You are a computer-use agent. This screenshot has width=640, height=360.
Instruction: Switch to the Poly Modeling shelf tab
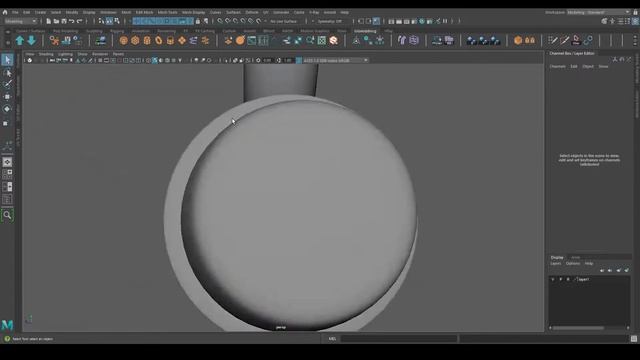pyautogui.click(x=65, y=31)
